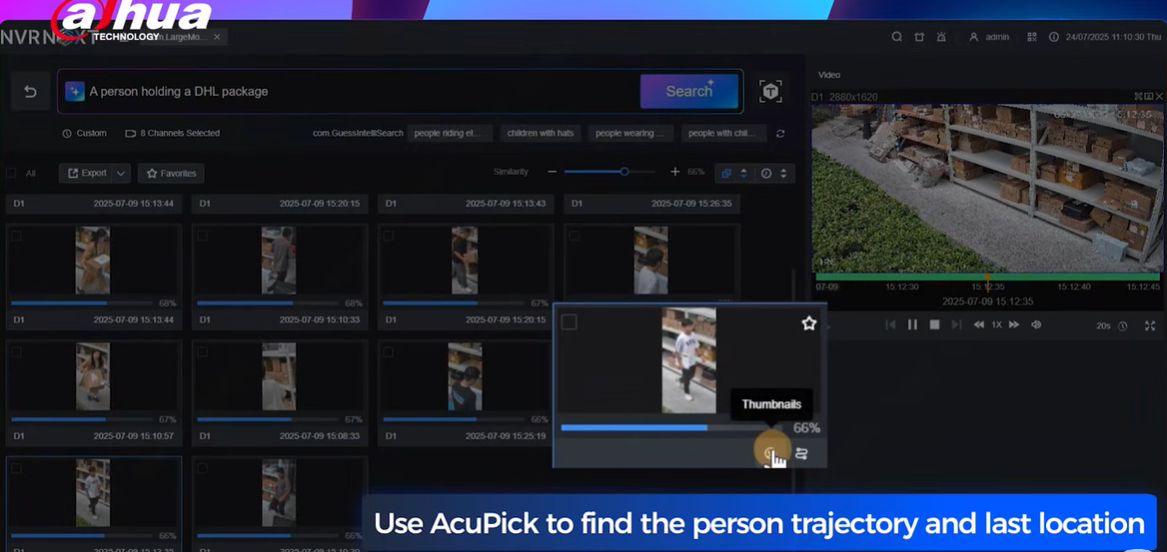Select checkbox on 15:13:44 result at 68%

(16, 236)
